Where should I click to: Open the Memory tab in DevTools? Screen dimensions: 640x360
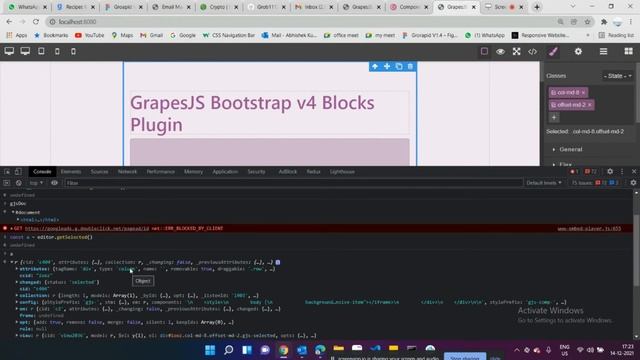(193, 172)
